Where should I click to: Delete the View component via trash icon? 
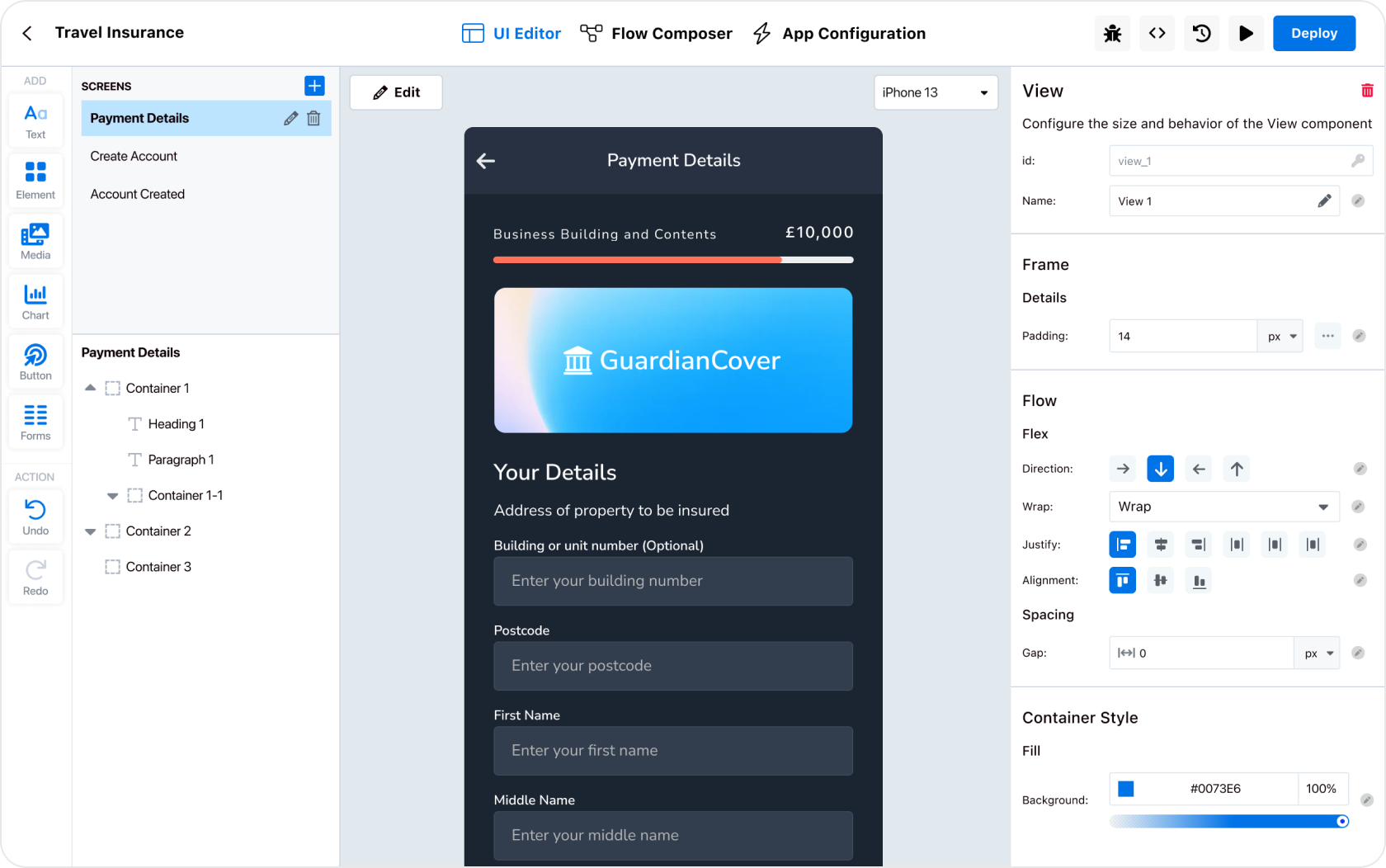(1368, 90)
